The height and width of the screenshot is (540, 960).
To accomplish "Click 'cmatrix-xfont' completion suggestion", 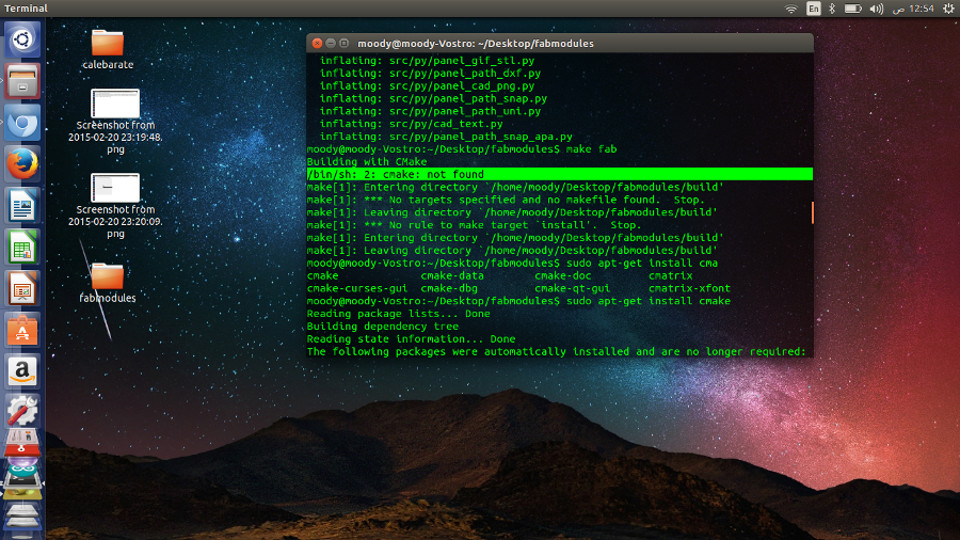I will [x=689, y=288].
